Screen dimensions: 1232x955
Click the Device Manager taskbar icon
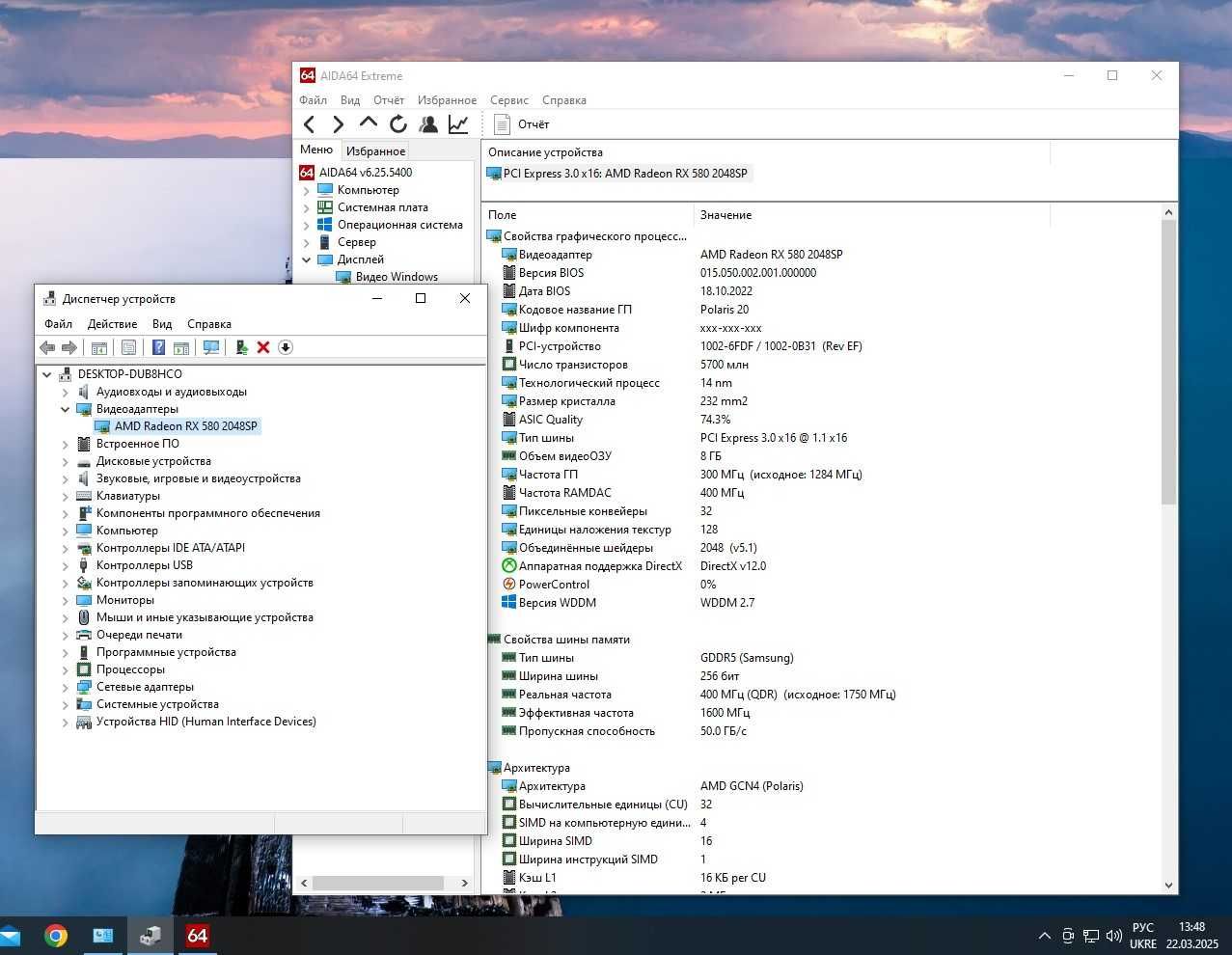pyautogui.click(x=151, y=936)
